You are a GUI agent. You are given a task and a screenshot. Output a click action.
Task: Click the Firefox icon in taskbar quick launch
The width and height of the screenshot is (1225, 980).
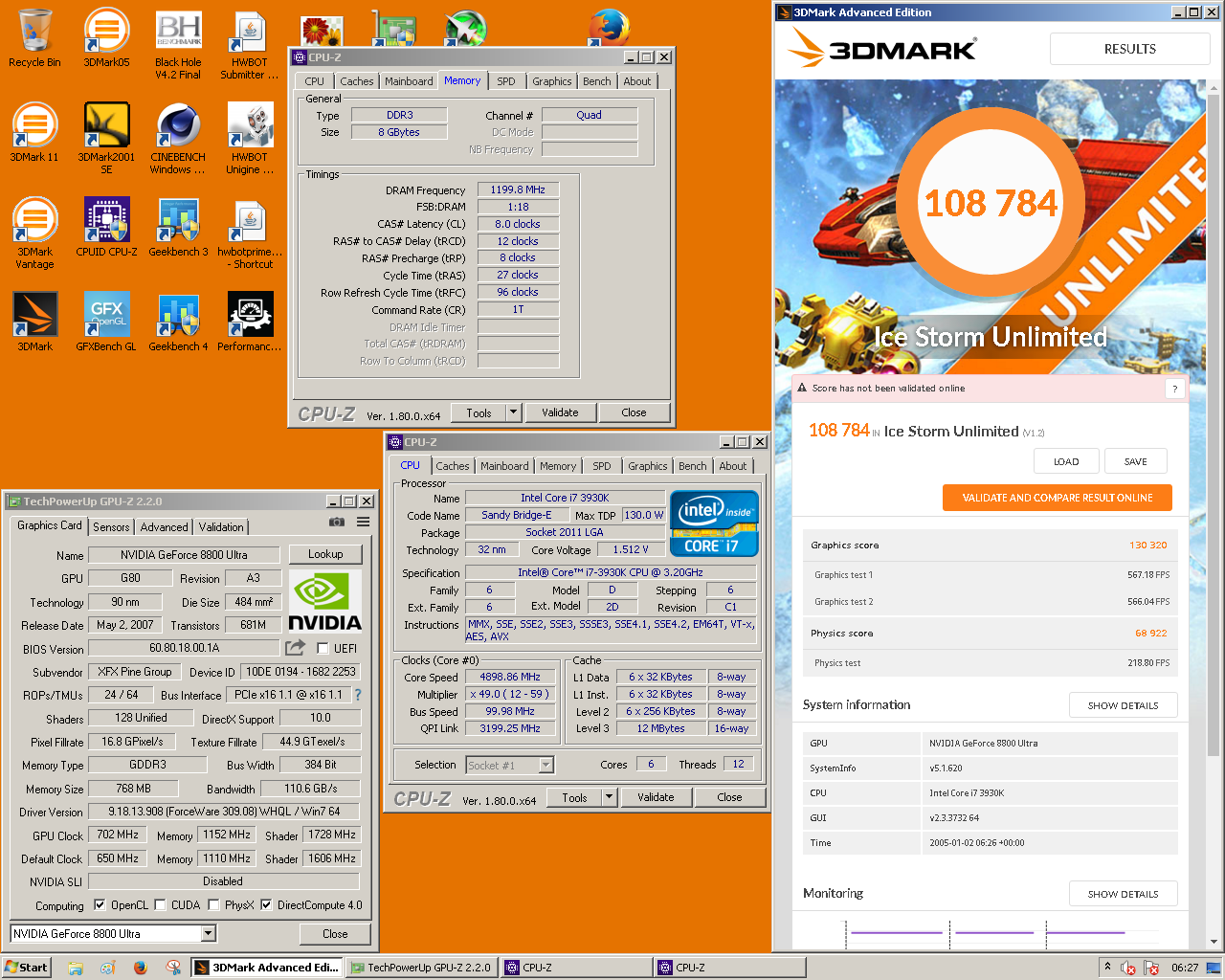(140, 968)
